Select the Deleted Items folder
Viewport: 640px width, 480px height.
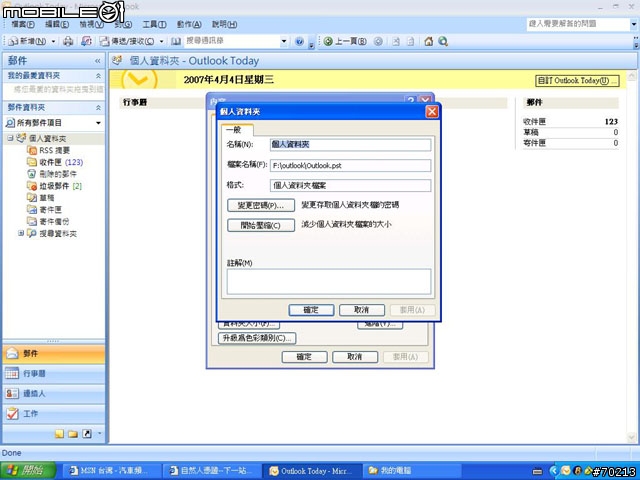52,174
